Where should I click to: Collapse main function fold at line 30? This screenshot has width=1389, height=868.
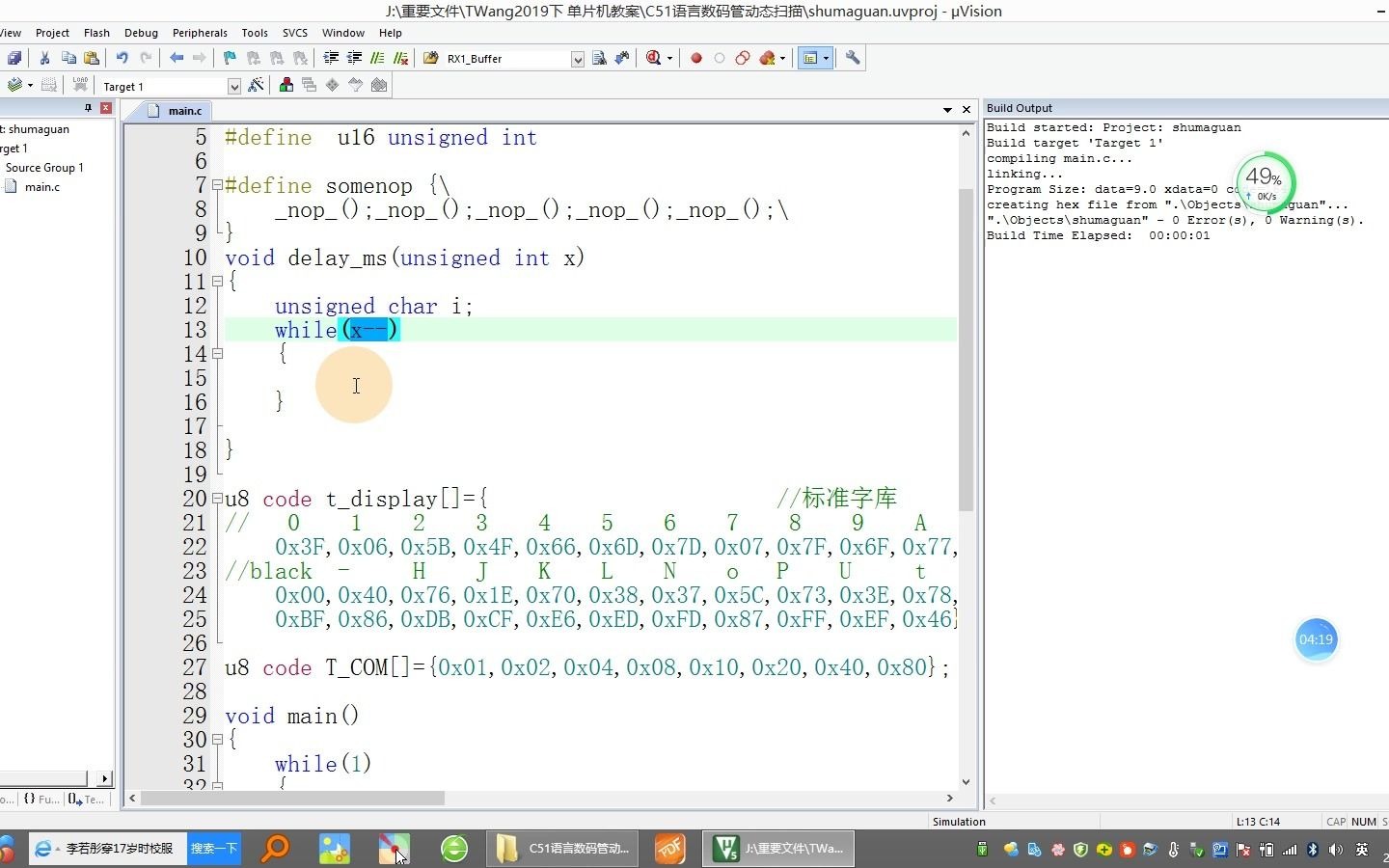click(x=217, y=740)
